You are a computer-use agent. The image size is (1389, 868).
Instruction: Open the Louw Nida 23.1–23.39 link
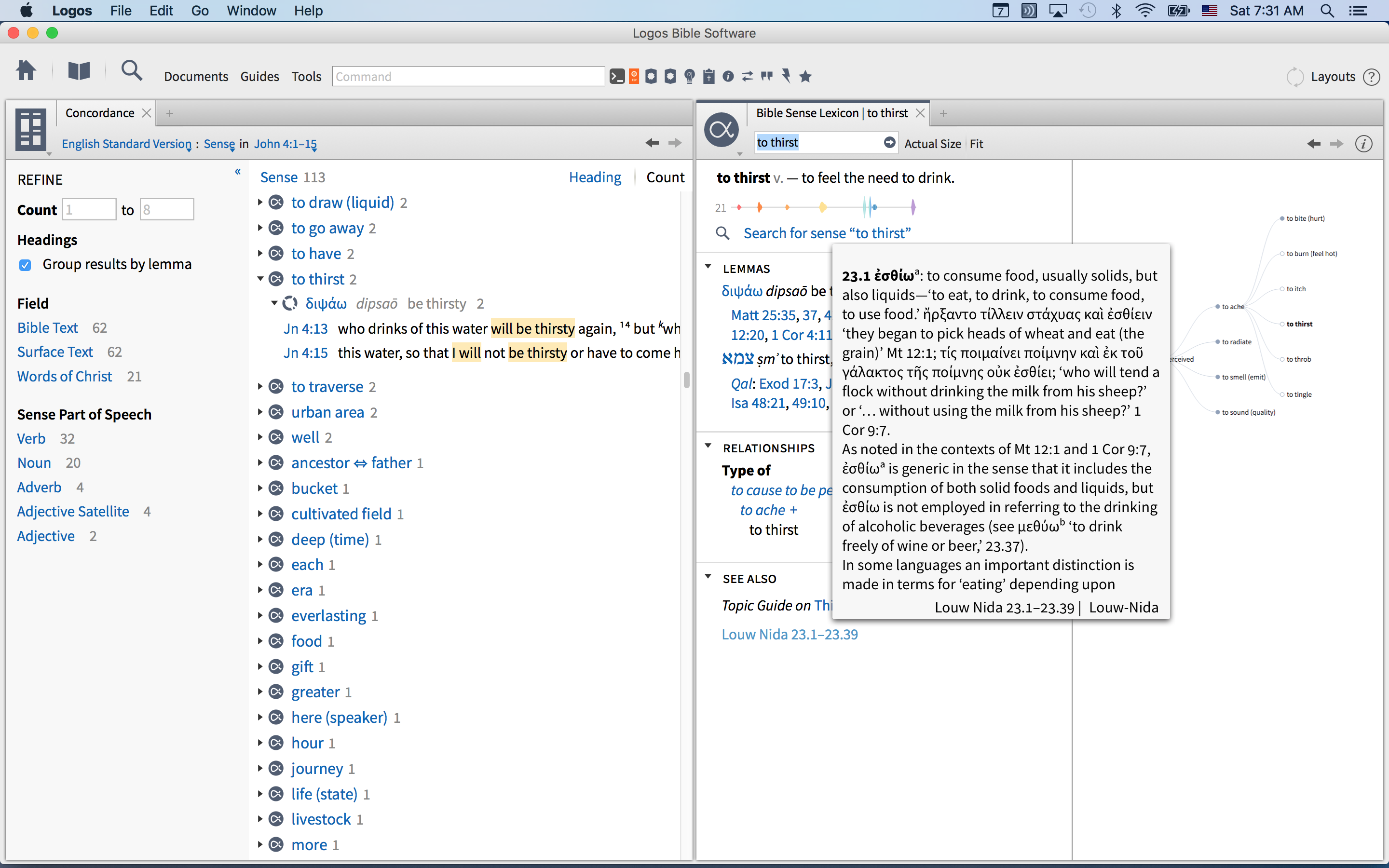789,634
